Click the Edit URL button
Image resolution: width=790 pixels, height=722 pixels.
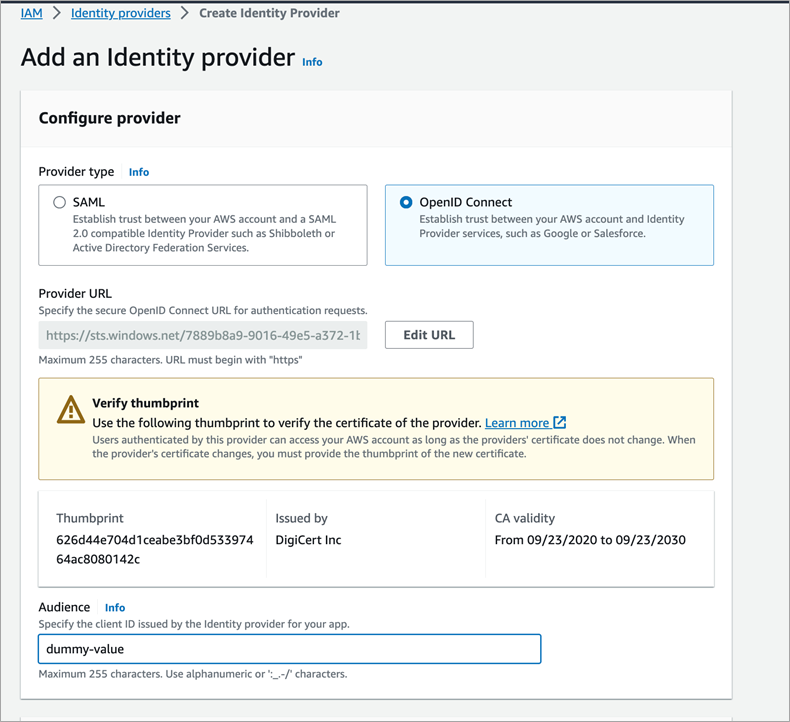pos(429,335)
